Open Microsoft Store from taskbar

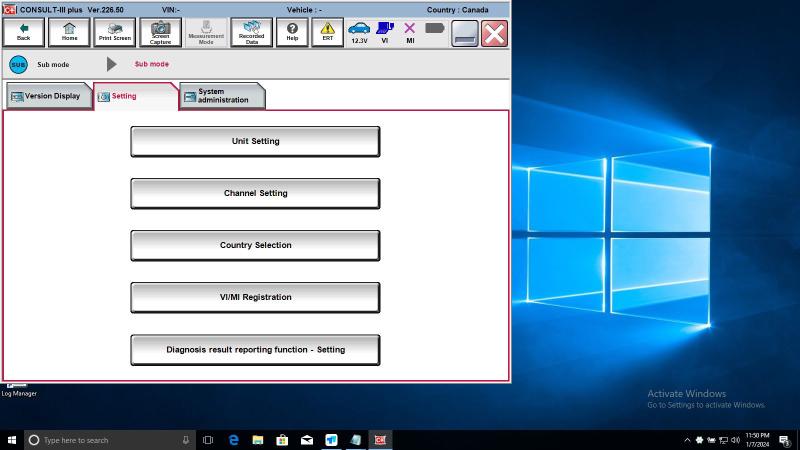[282, 440]
